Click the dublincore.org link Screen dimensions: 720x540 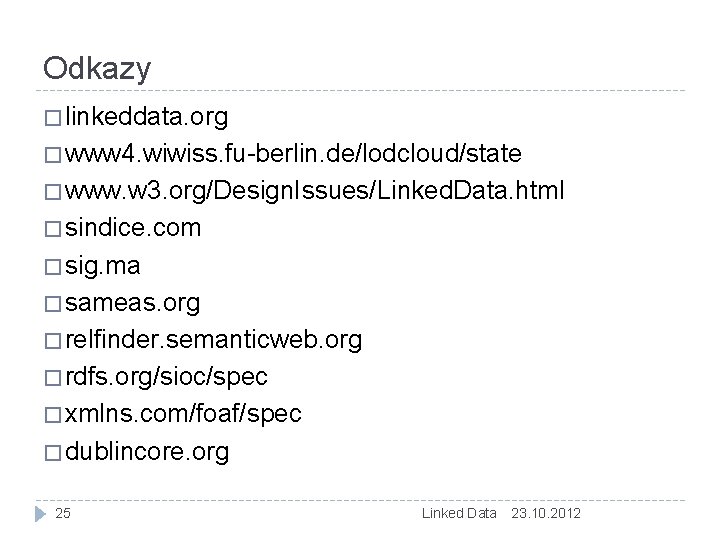tap(148, 452)
